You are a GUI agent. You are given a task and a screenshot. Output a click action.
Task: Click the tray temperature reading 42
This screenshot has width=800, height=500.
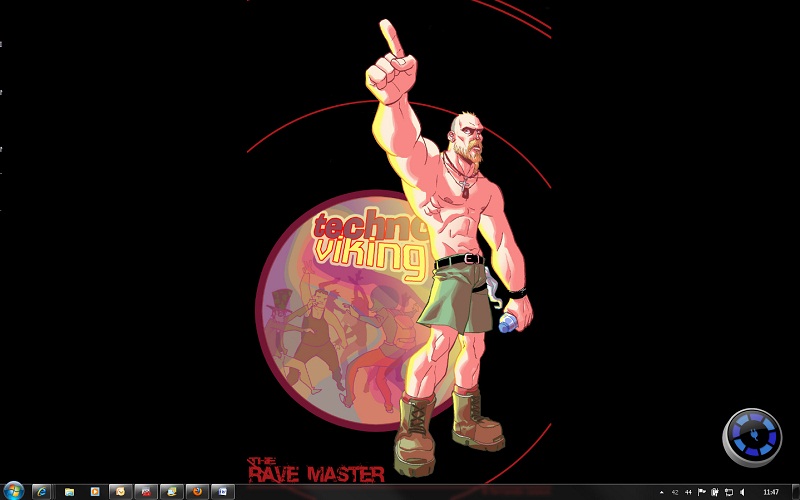tap(675, 492)
